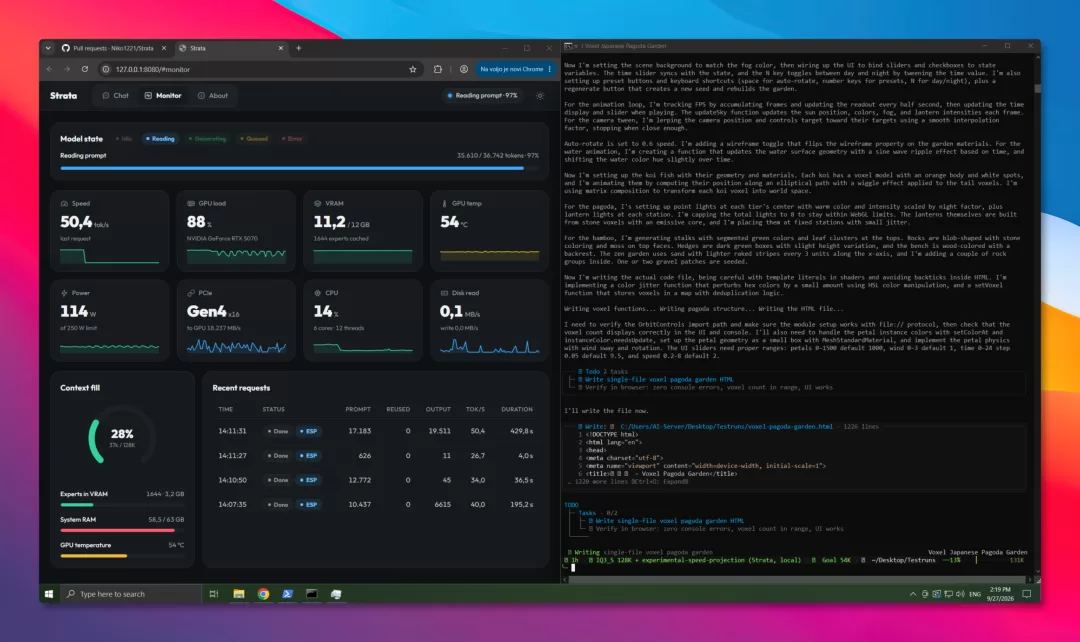The height and width of the screenshot is (642, 1080).
Task: Click the Reading prompt 97% status pill
Action: pyautogui.click(x=483, y=96)
